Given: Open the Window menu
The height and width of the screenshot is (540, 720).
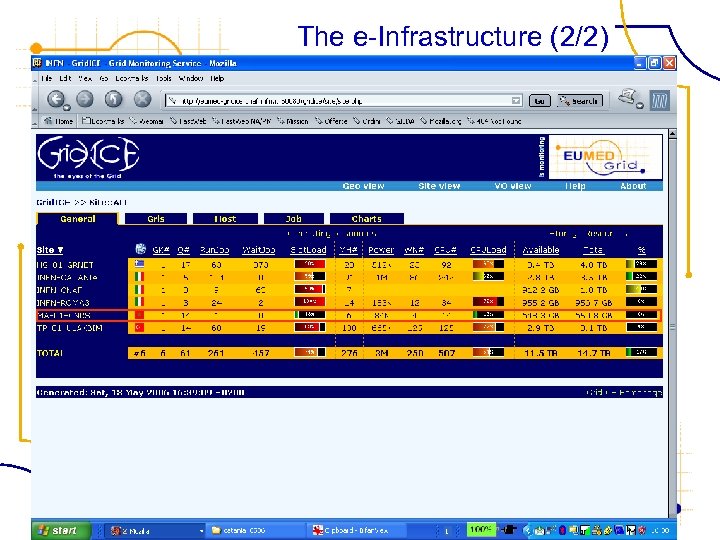Looking at the screenshot, I should [x=191, y=79].
